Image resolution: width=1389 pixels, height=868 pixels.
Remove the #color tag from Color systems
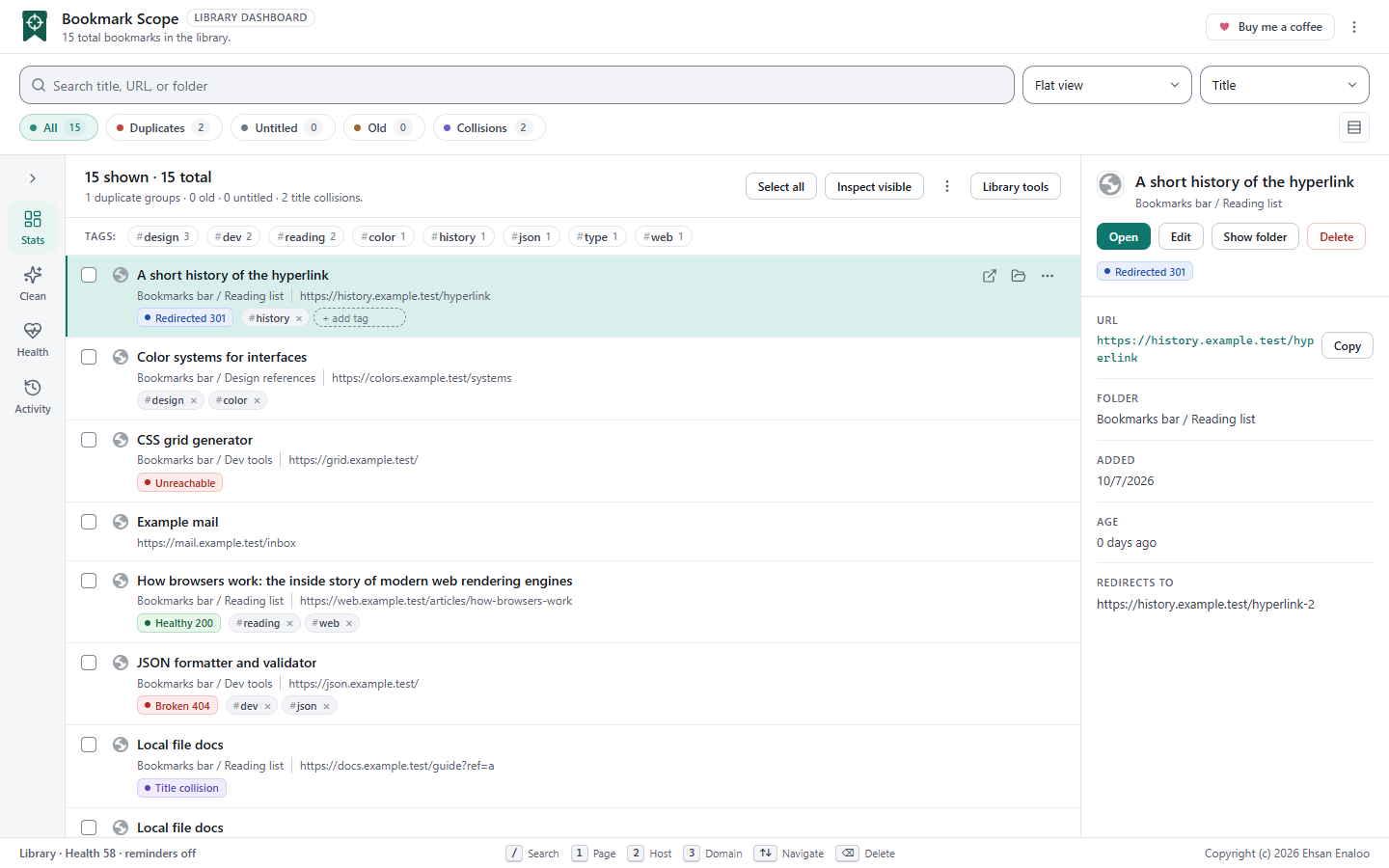258,401
